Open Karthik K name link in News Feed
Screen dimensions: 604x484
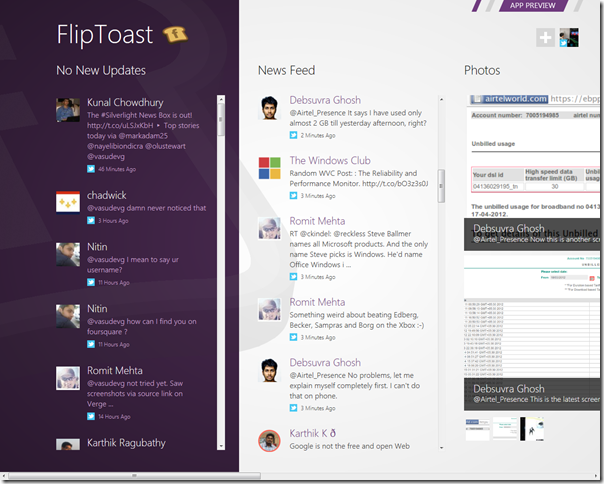point(313,433)
